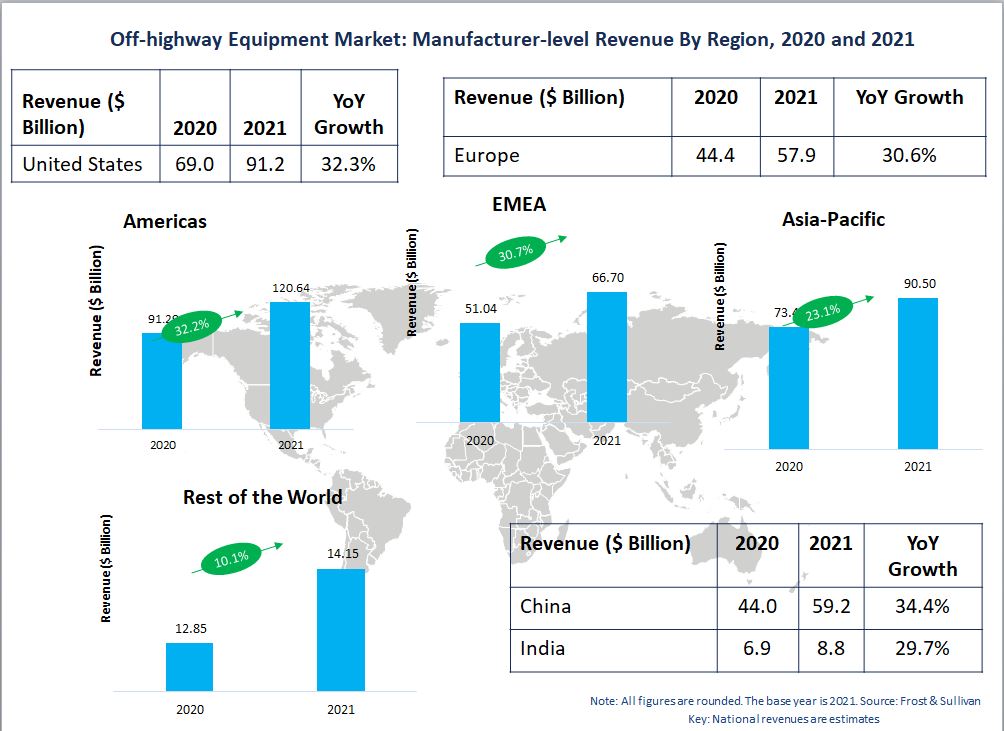Click the '90.50' data label
Image resolution: width=1004 pixels, height=731 pixels.
919,284
